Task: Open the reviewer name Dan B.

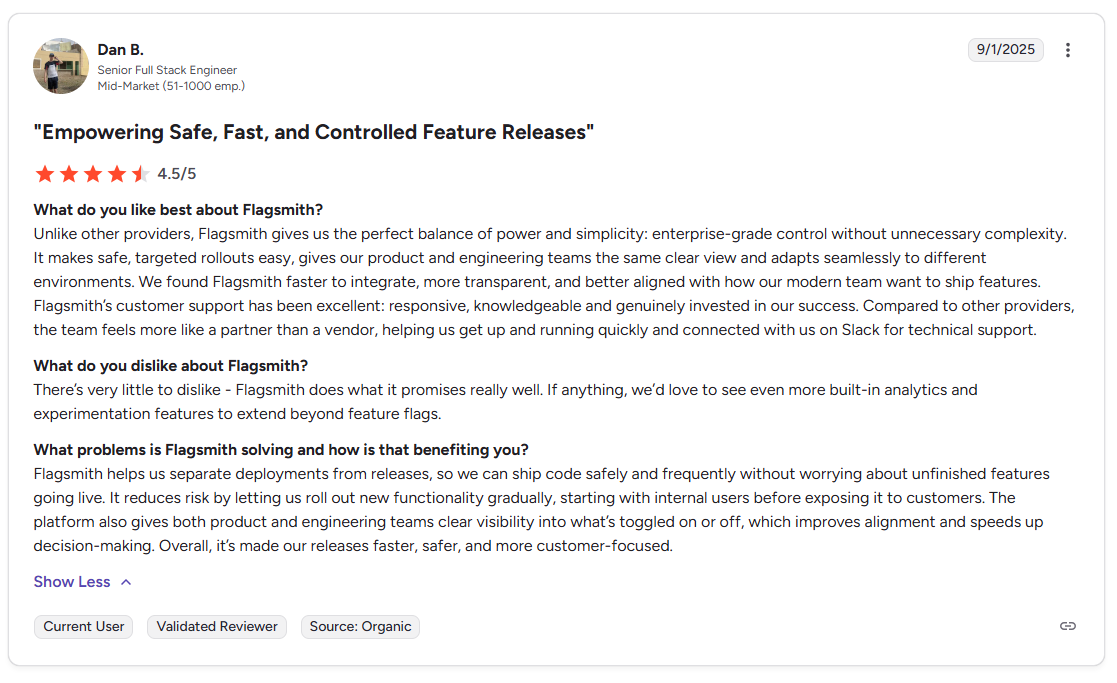Action: [x=120, y=49]
